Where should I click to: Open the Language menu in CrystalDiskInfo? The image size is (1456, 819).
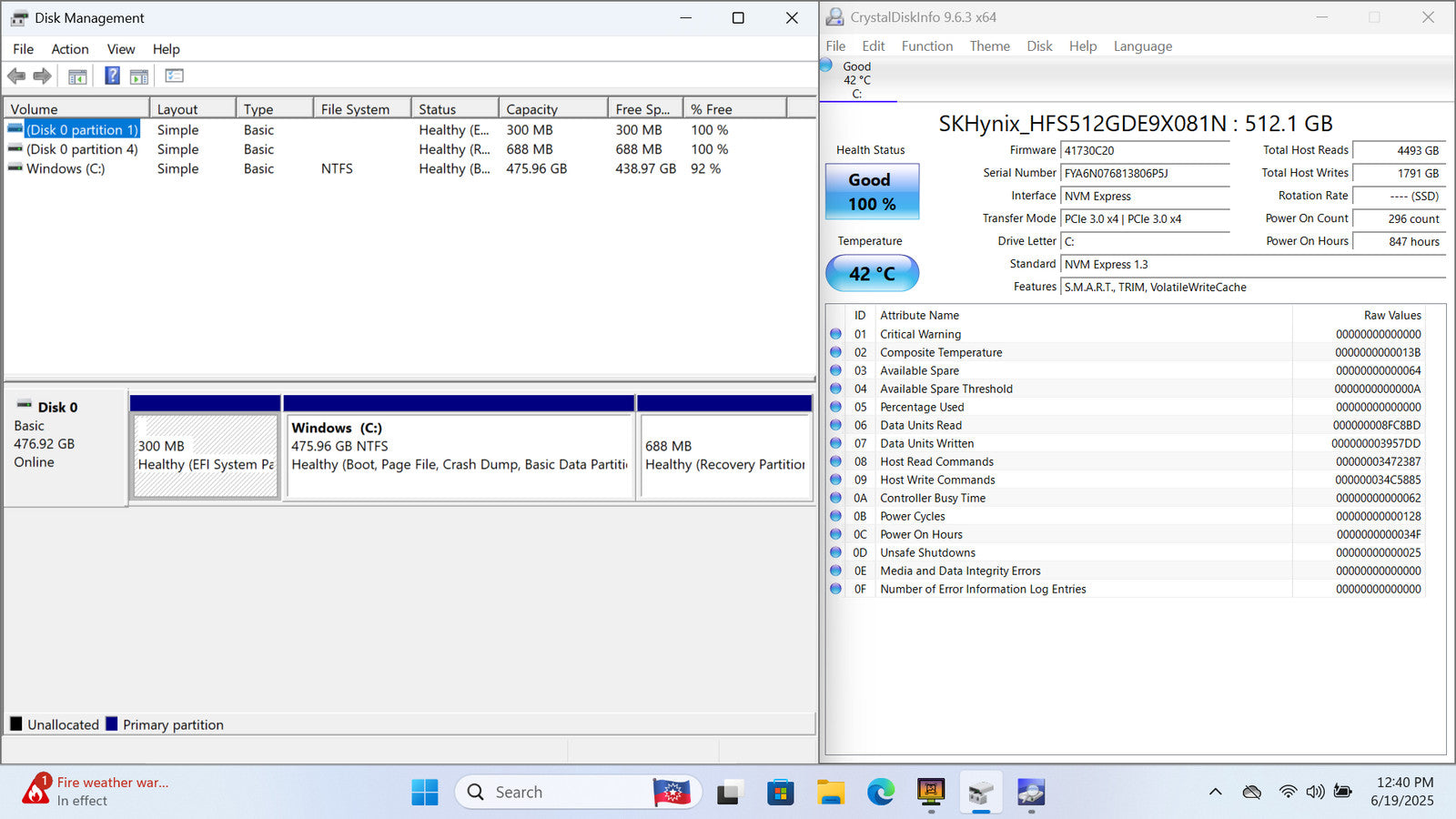1142,46
